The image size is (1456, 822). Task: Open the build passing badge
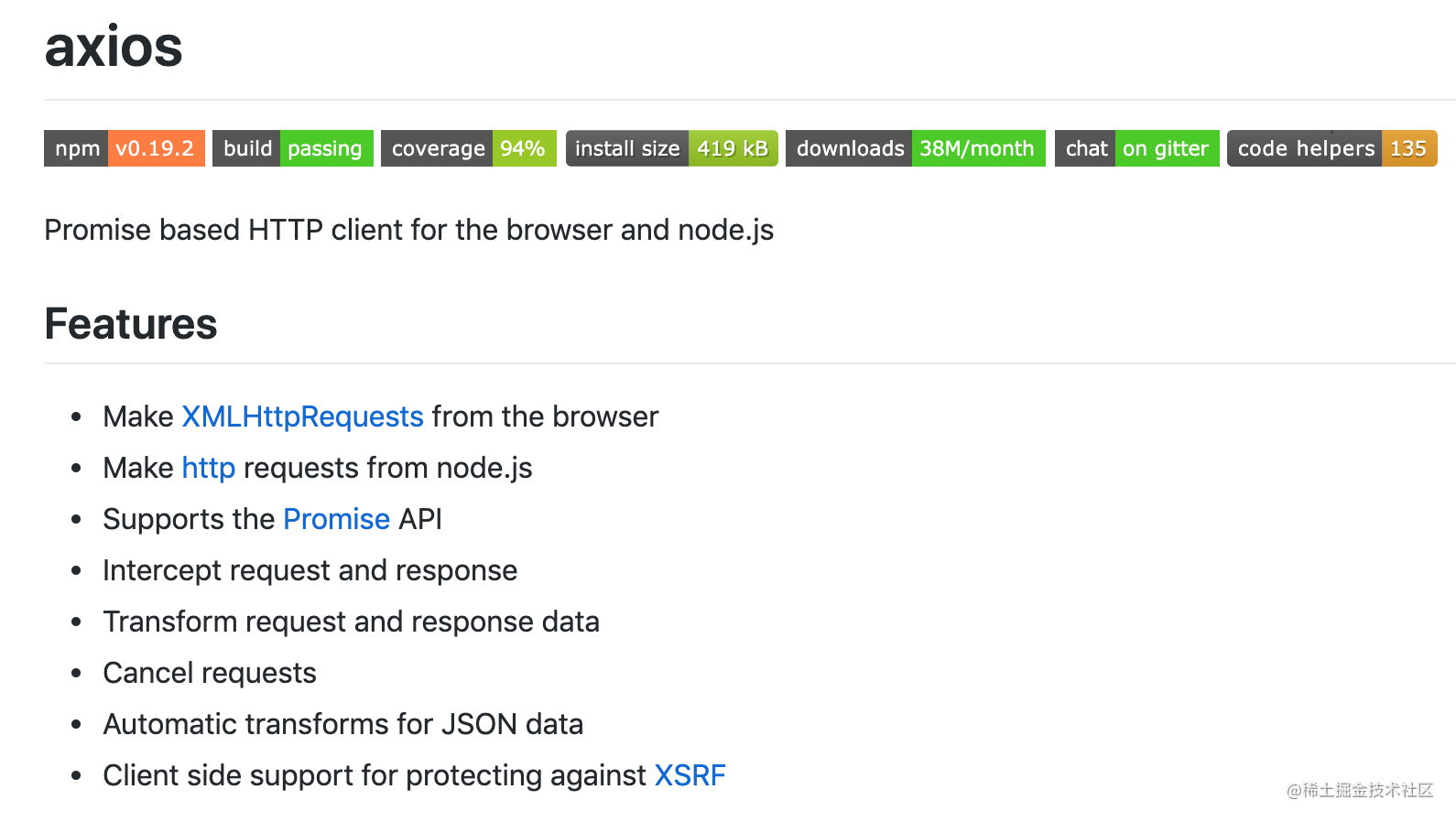293,148
